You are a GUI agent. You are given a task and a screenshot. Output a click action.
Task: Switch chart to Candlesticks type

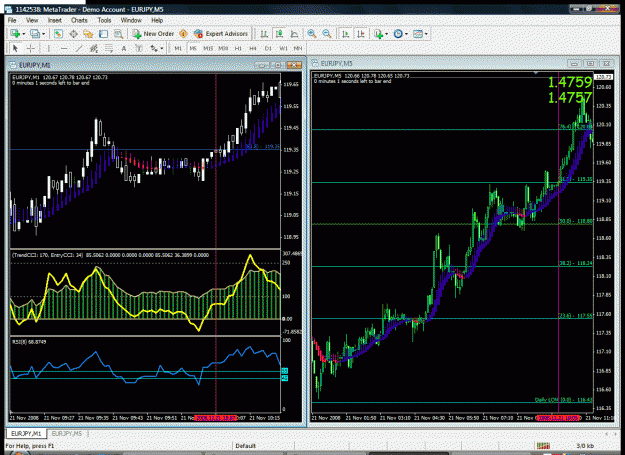pyautogui.click(x=279, y=34)
